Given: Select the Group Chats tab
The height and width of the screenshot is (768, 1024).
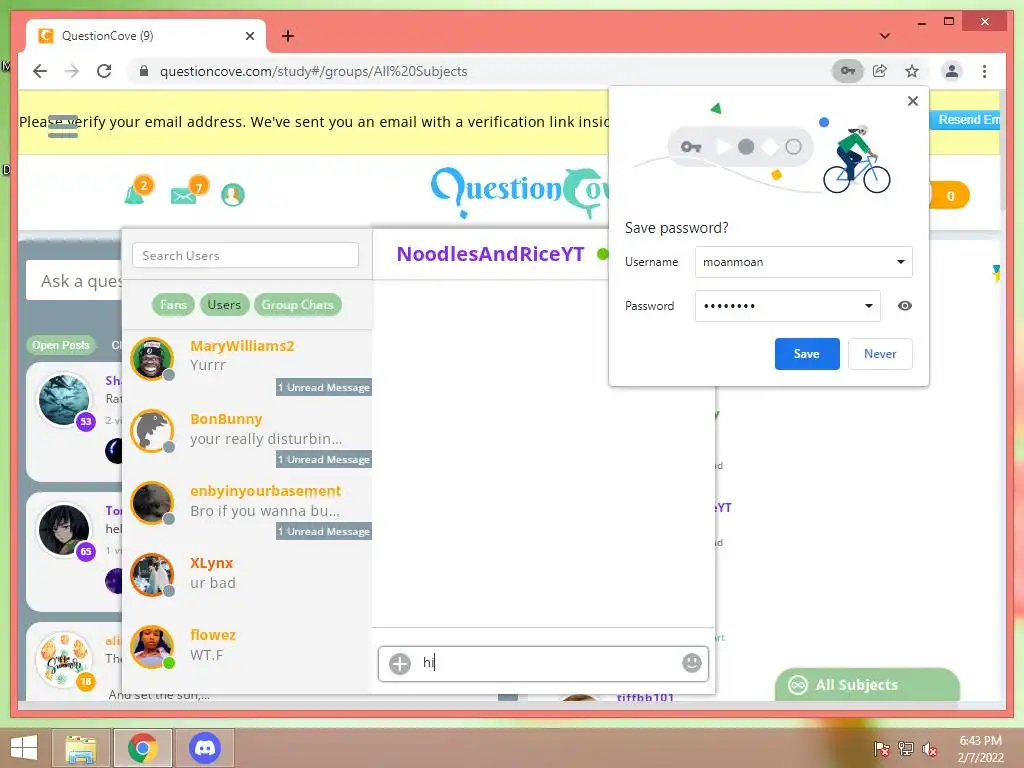Looking at the screenshot, I should point(297,304).
